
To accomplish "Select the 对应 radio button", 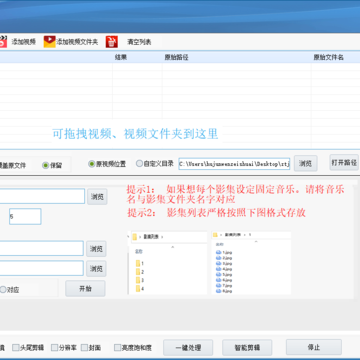I will click(x=3, y=290).
